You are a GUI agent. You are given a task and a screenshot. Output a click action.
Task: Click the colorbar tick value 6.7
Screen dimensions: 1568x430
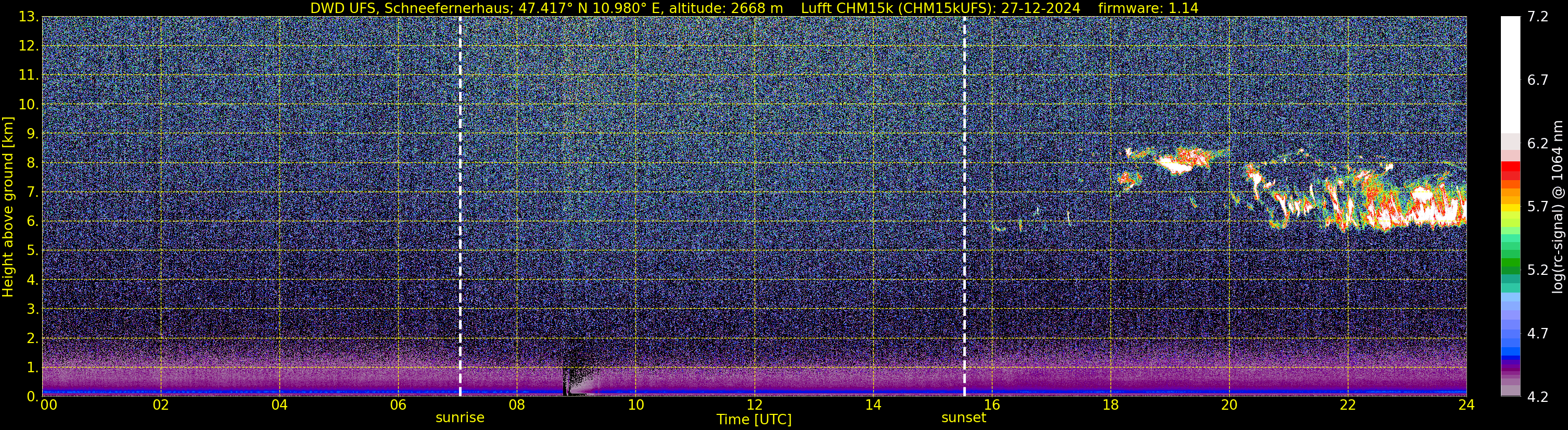pyautogui.click(x=1538, y=80)
